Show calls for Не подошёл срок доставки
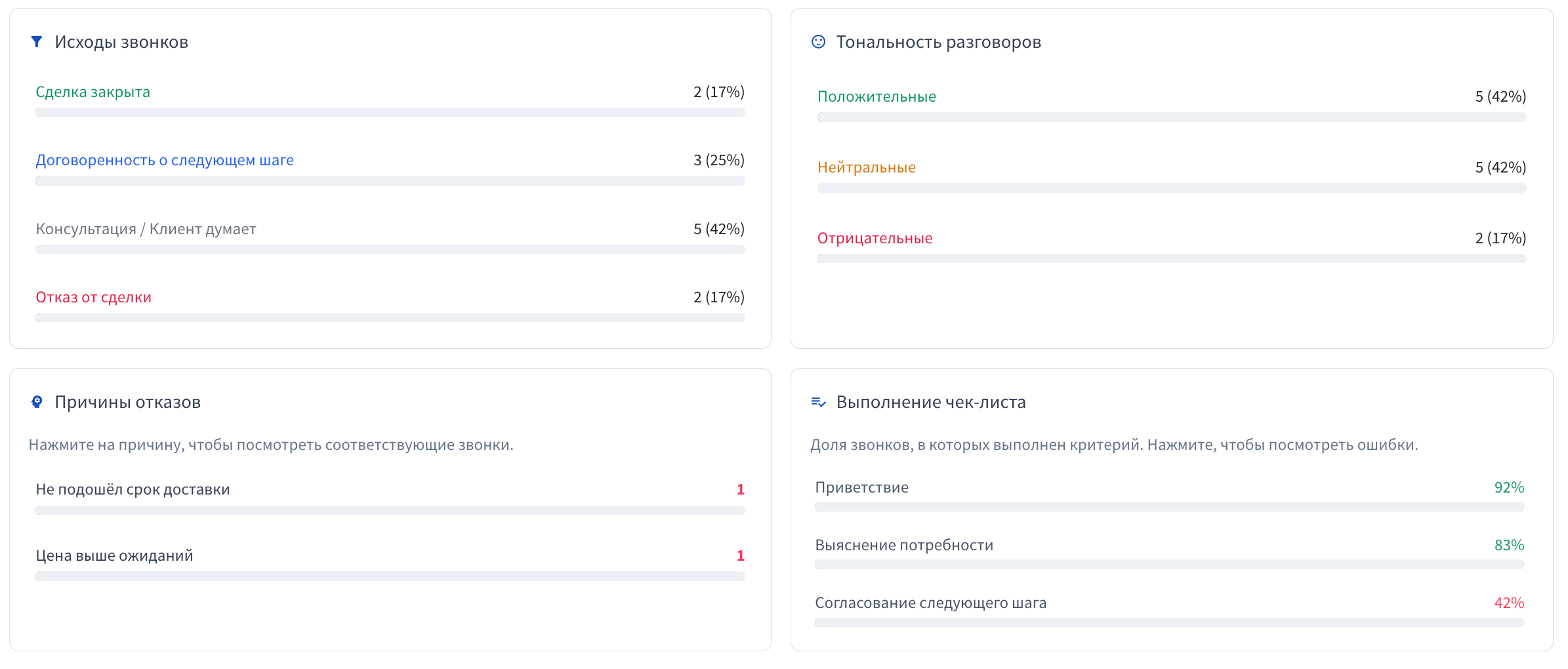1568x669 pixels. [x=390, y=498]
